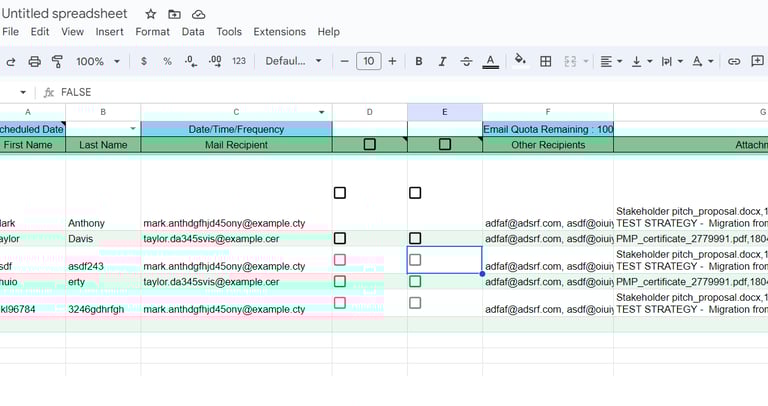Toggle header checkbox in column E
This screenshot has height=406, width=768.
coord(445,144)
